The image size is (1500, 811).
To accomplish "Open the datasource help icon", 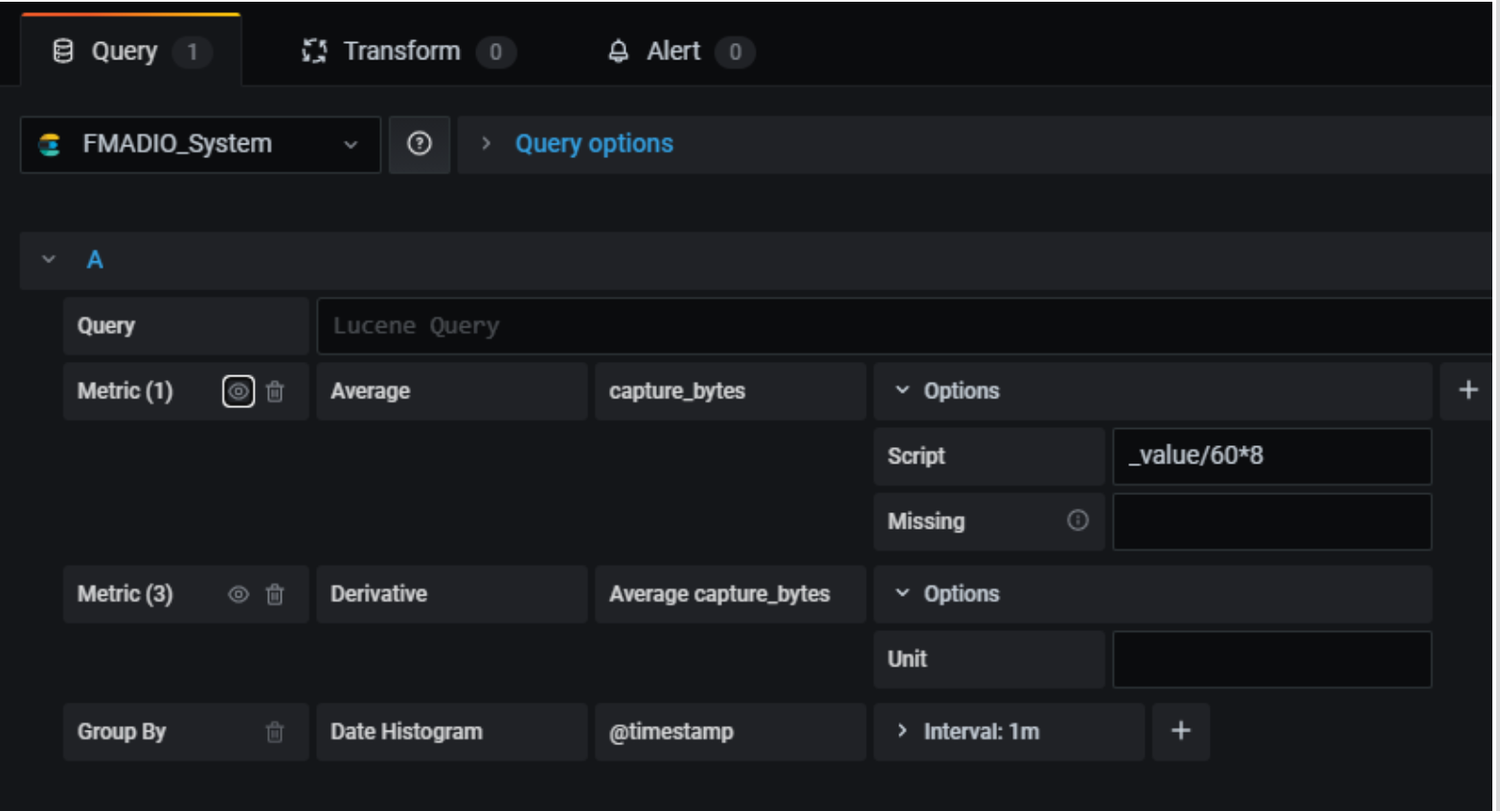I will 419,144.
